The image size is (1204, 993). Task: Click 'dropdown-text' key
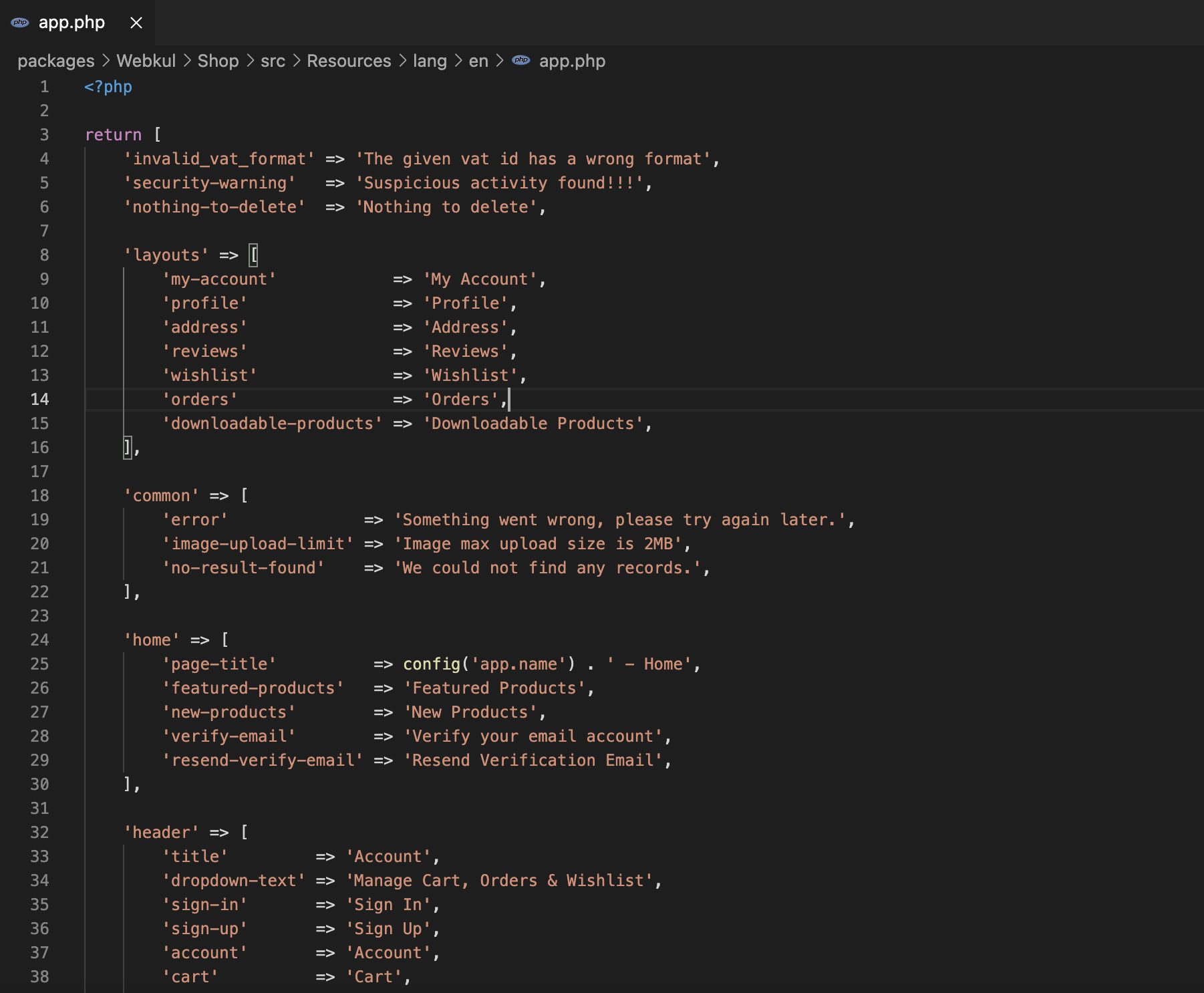pos(234,881)
